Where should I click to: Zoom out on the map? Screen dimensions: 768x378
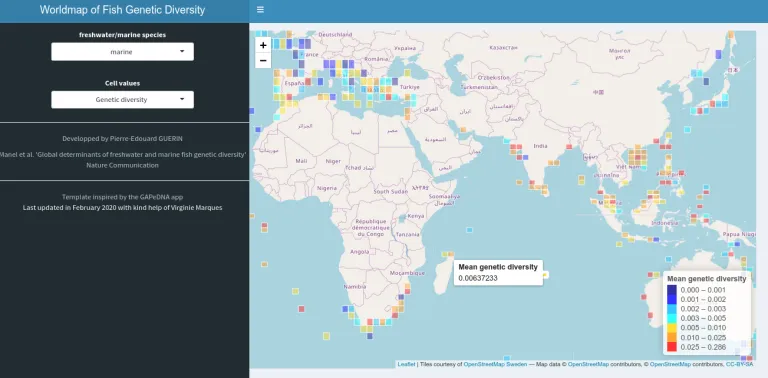coord(263,60)
